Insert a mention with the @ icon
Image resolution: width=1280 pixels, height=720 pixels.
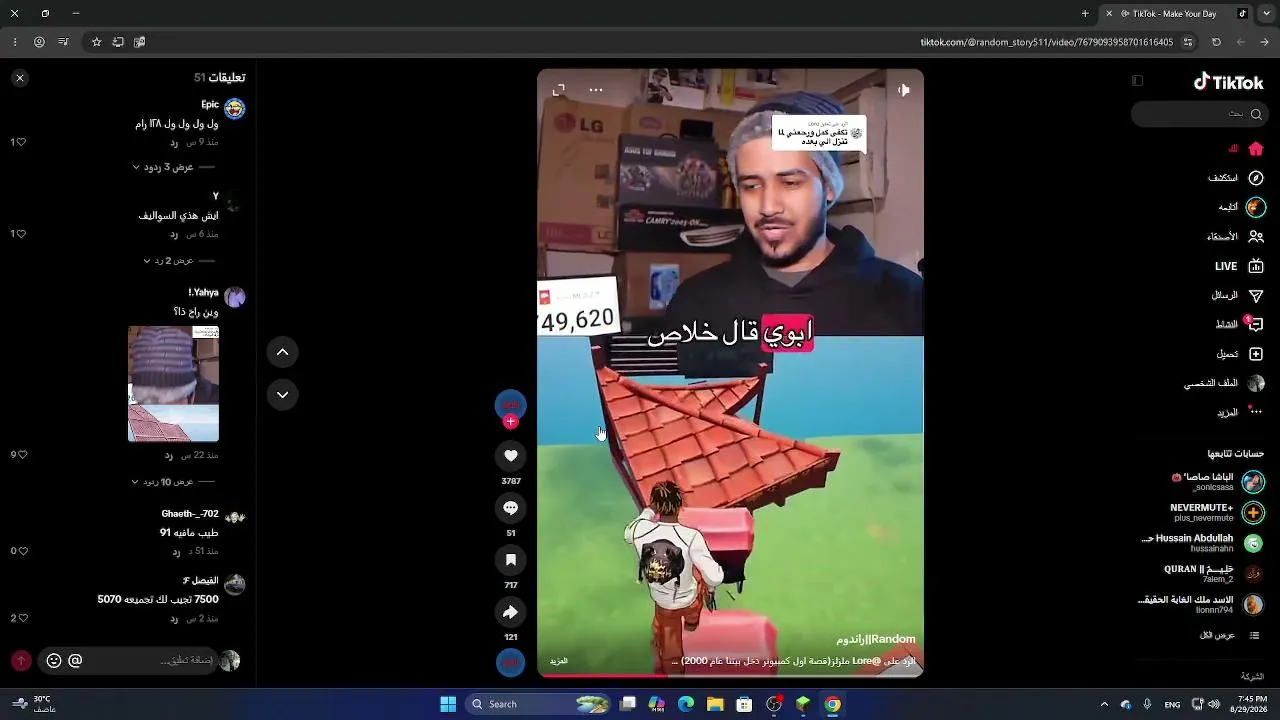[x=75, y=661]
